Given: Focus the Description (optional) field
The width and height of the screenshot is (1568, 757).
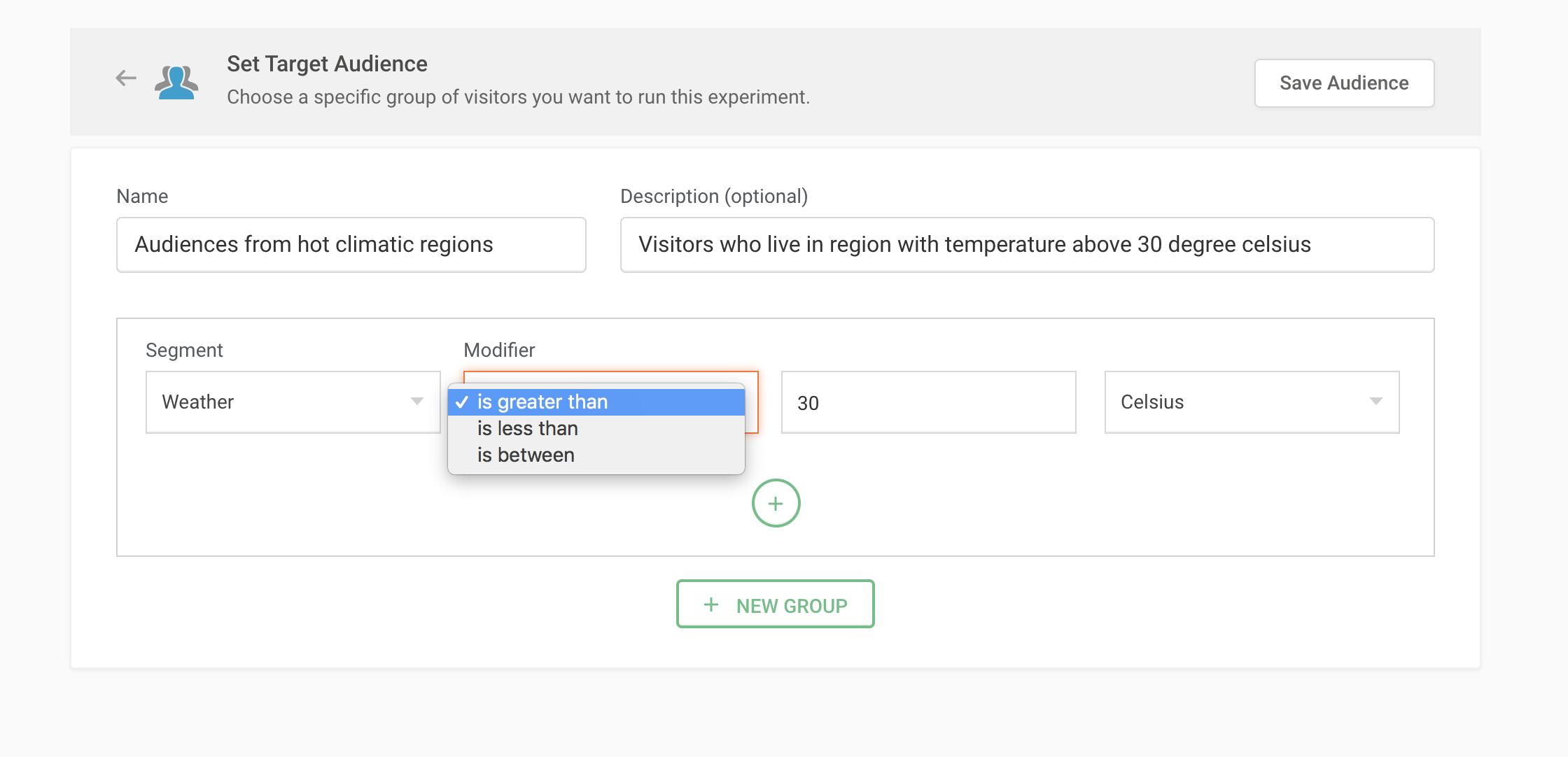Looking at the screenshot, I should pos(1027,245).
